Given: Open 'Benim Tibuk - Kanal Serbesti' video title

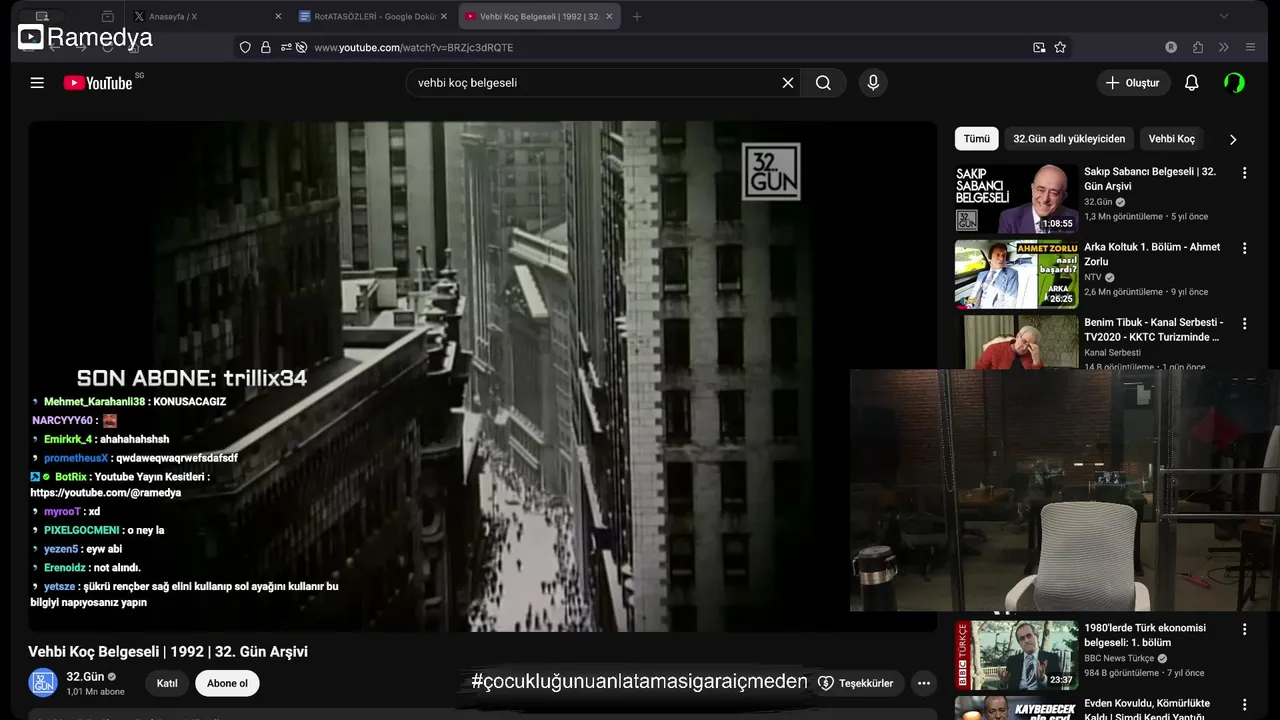Looking at the screenshot, I should [x=1153, y=330].
